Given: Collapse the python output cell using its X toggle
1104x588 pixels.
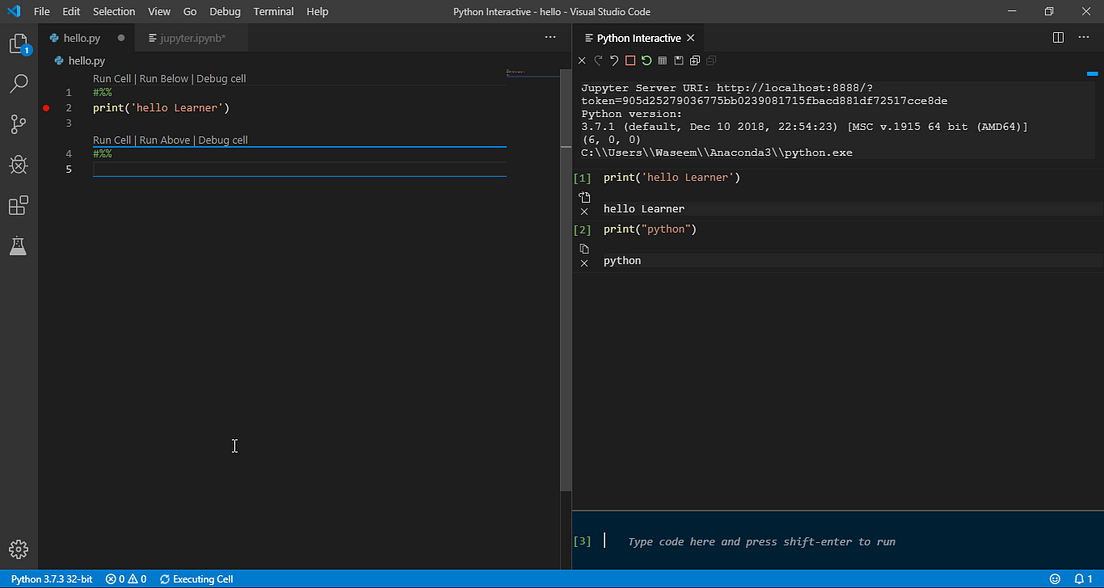Looking at the screenshot, I should [584, 263].
